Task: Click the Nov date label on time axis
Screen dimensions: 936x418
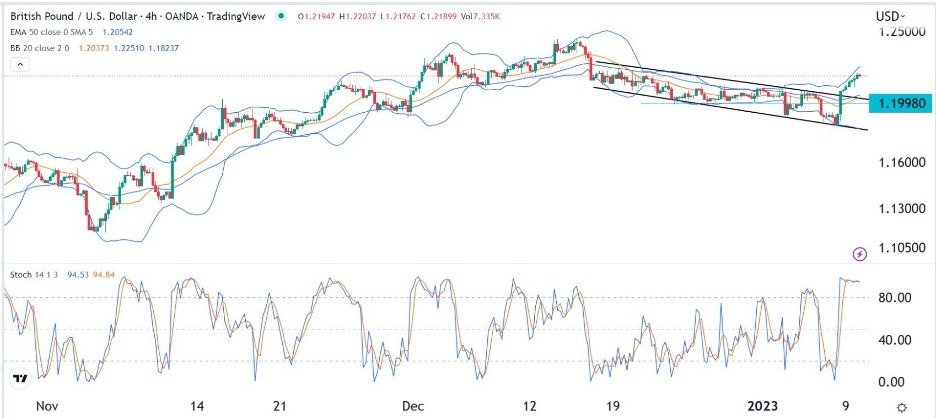Action: click(46, 406)
